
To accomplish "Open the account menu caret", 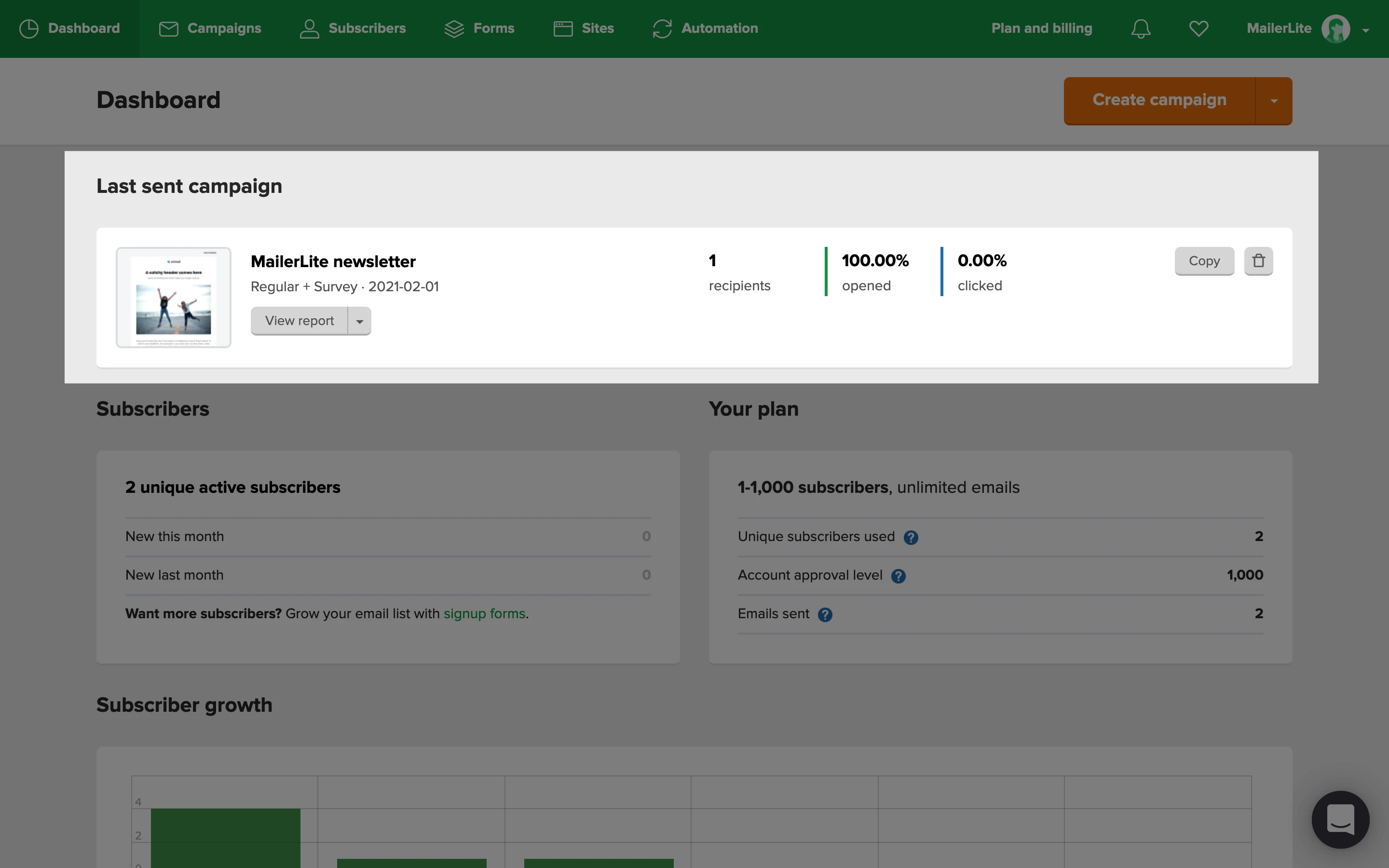I will coord(1365,30).
